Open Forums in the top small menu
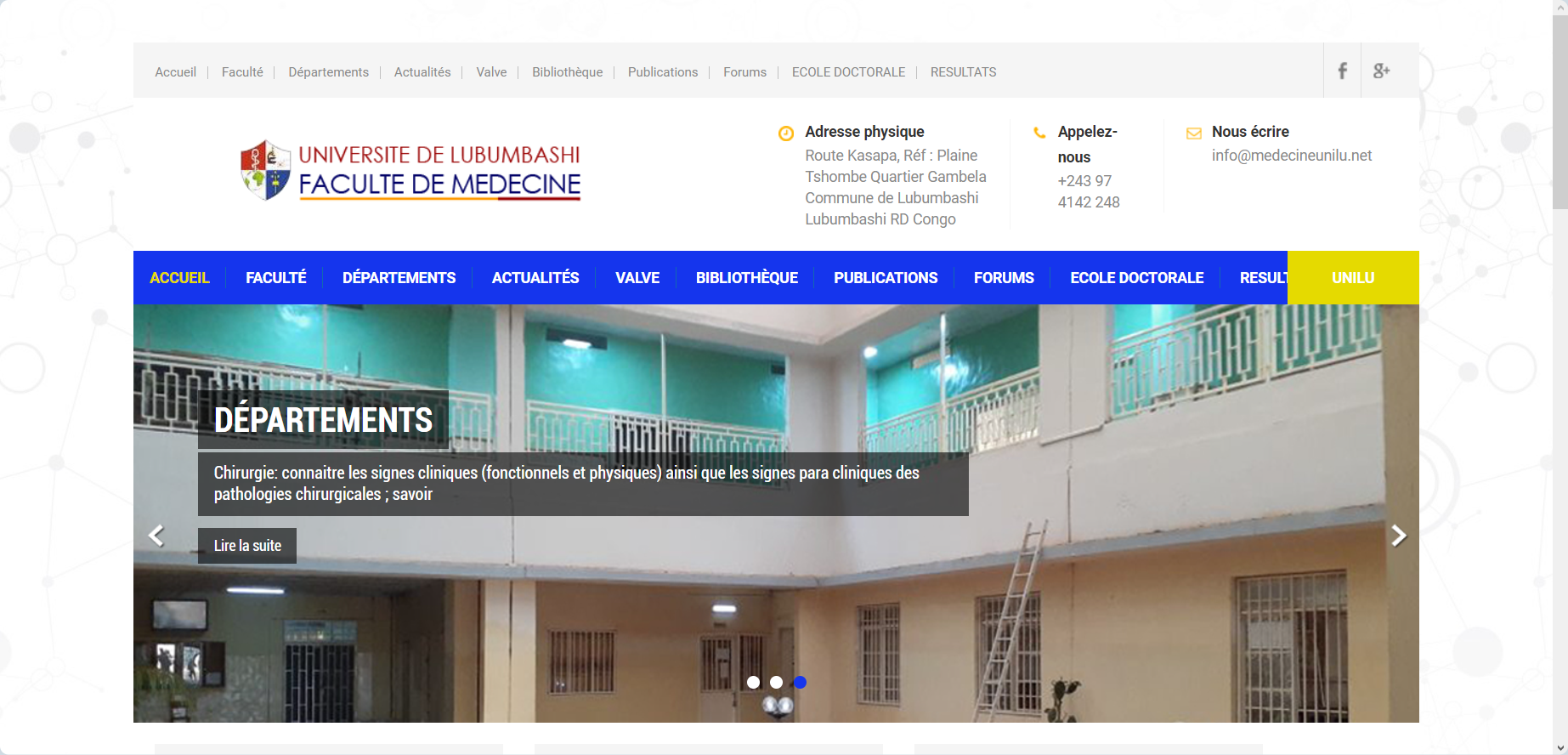The image size is (1568, 755). [744, 72]
